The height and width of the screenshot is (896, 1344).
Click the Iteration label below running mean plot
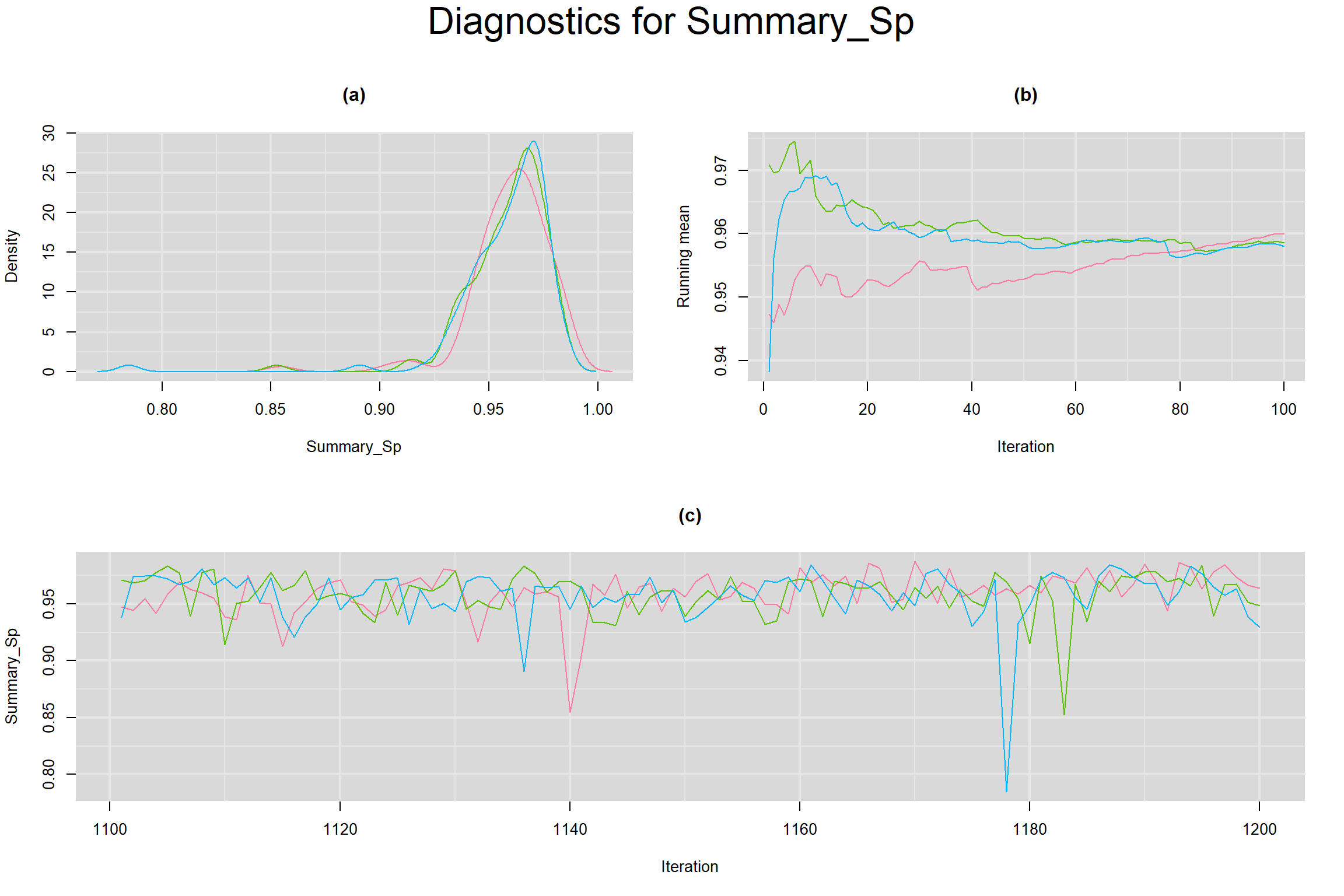(1025, 446)
